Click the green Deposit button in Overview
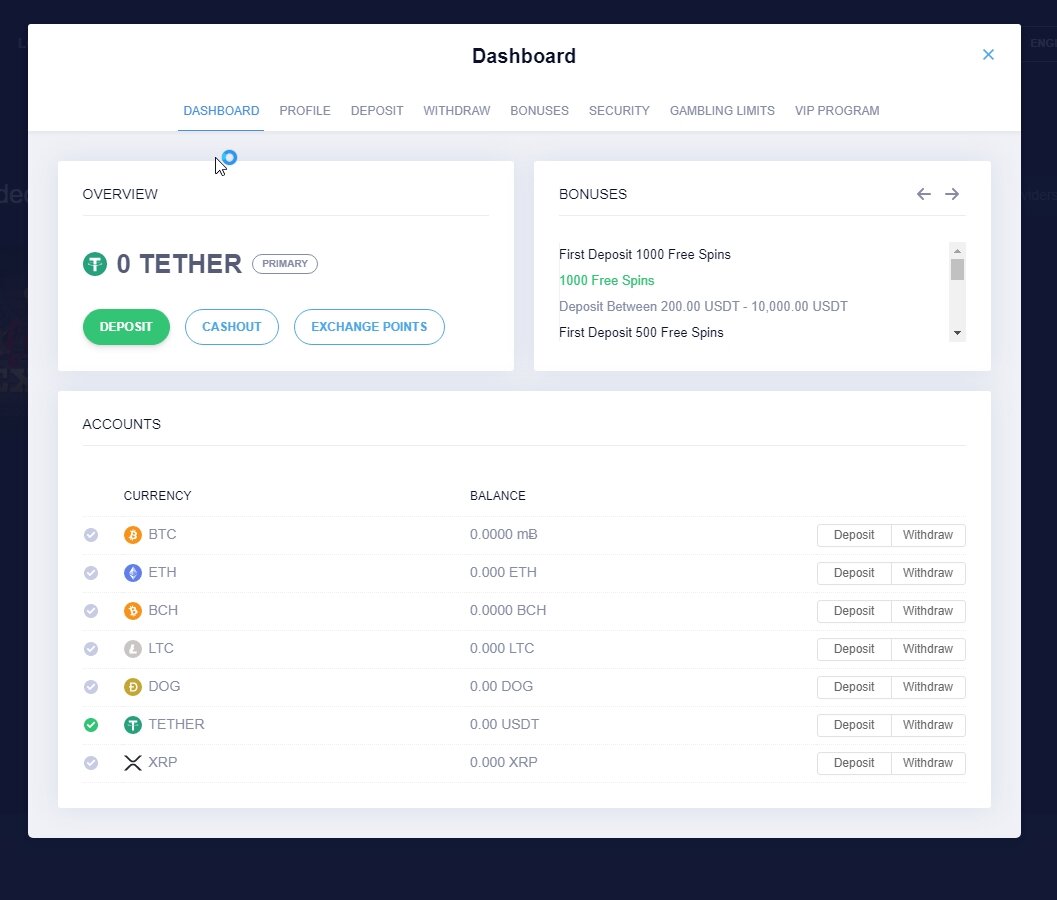This screenshot has width=1057, height=900. pos(126,327)
